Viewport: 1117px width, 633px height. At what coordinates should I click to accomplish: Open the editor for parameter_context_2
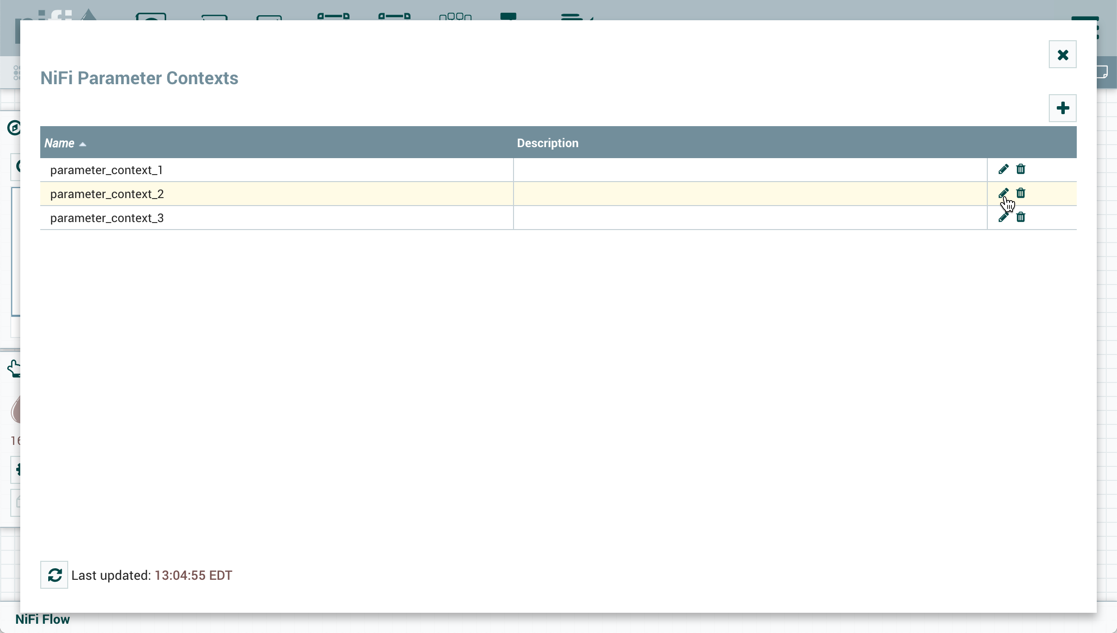pos(1003,193)
